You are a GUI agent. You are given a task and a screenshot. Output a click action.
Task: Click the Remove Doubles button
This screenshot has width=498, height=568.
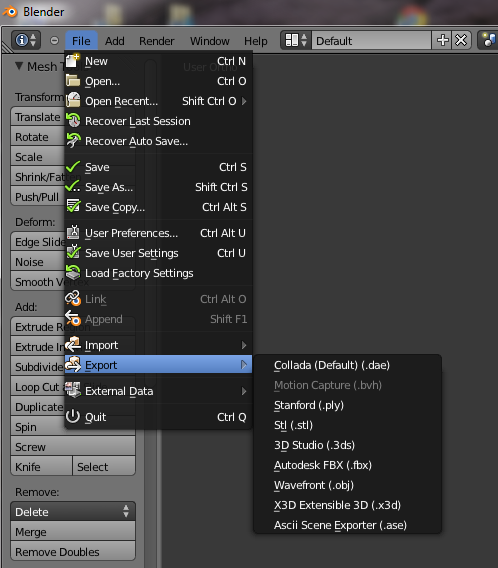click(x=73, y=551)
